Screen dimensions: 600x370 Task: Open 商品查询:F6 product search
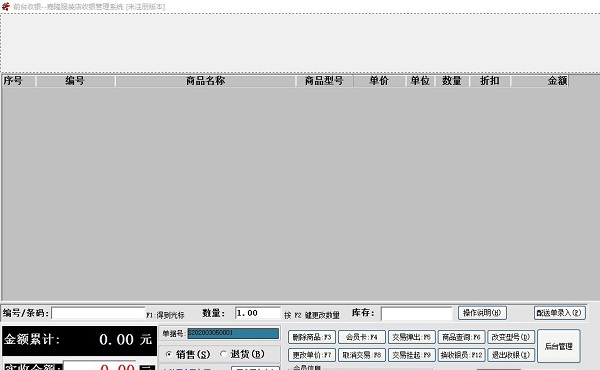461,337
